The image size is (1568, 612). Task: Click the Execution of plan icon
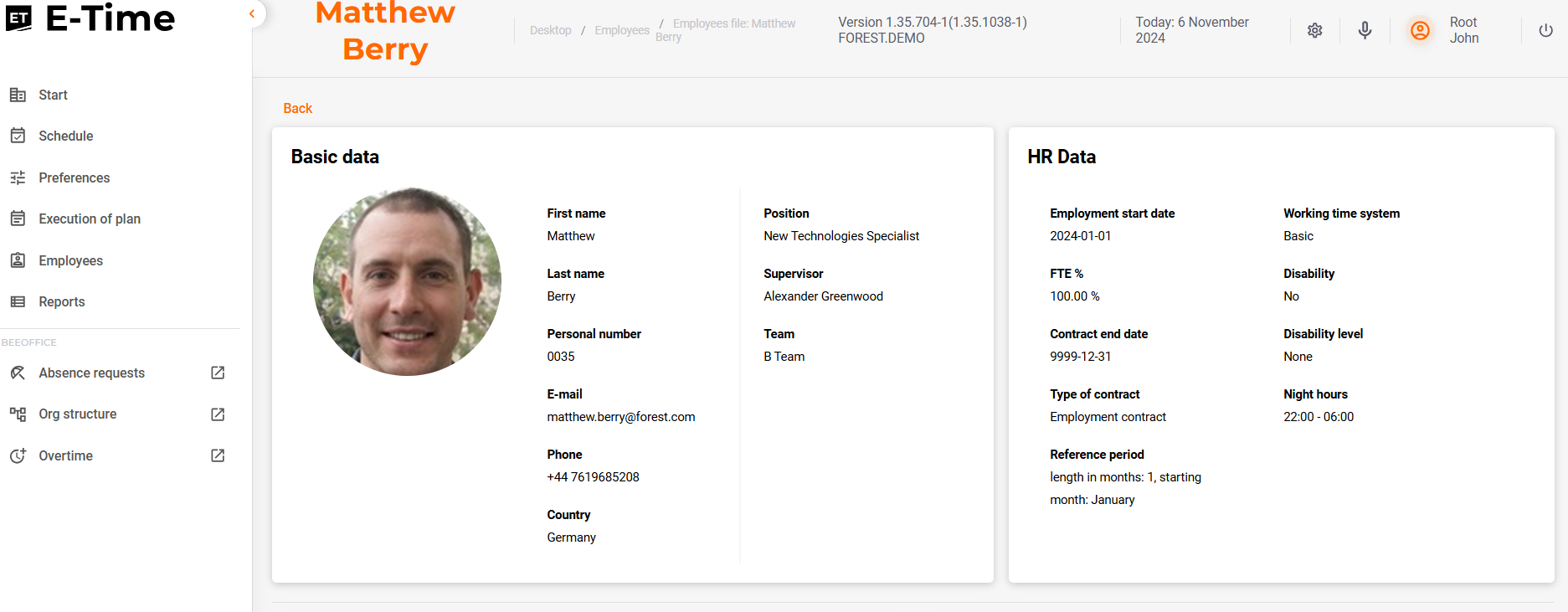click(18, 219)
